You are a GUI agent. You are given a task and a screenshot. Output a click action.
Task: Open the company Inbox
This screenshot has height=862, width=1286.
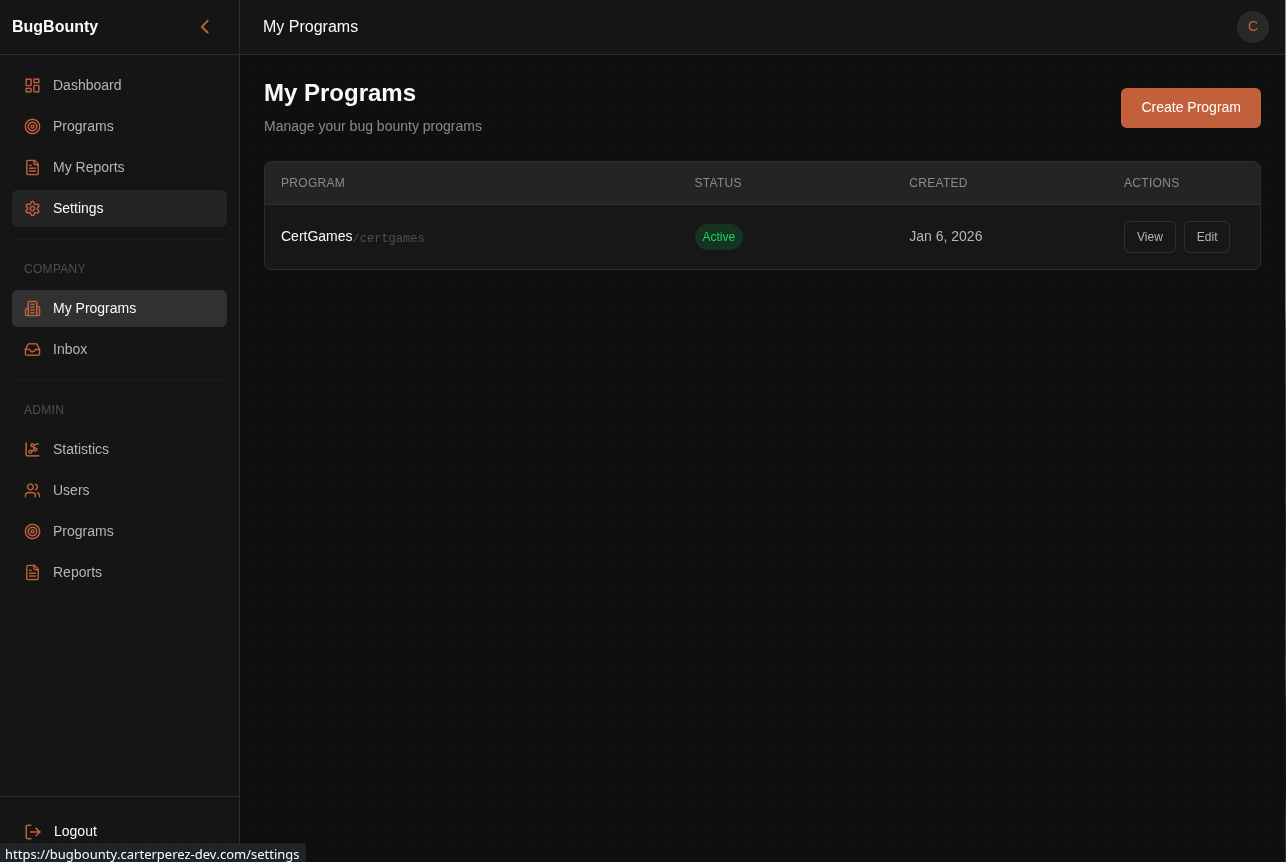119,350
